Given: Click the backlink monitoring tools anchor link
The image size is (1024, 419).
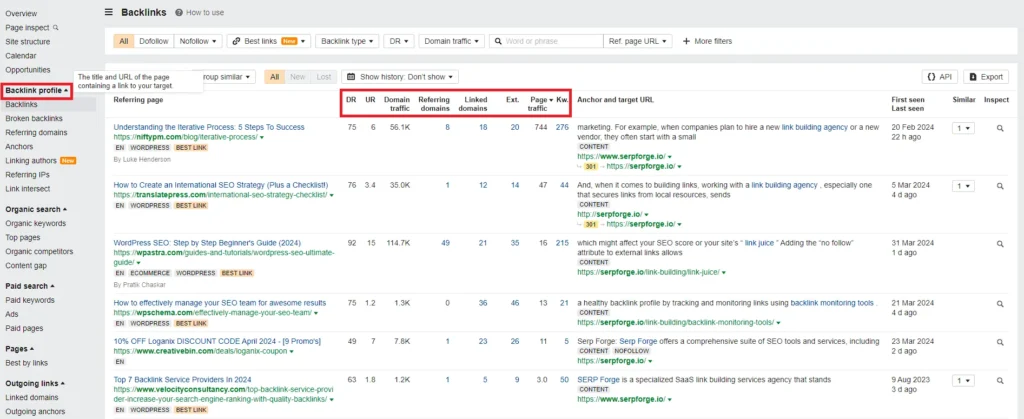Looking at the screenshot, I should 832,303.
